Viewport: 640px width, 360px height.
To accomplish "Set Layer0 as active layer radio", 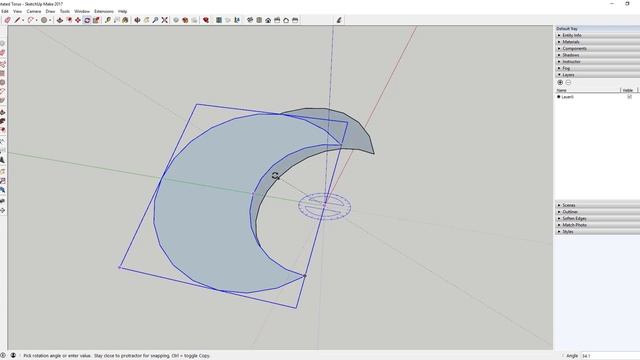I will 558,97.
